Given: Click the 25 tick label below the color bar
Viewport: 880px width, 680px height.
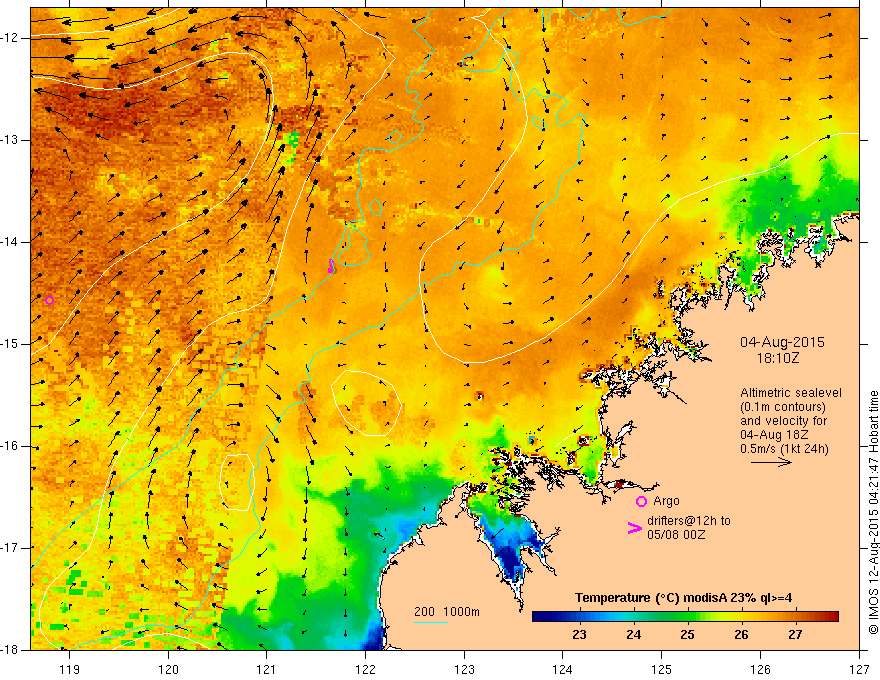Looking at the screenshot, I should click(x=687, y=635).
